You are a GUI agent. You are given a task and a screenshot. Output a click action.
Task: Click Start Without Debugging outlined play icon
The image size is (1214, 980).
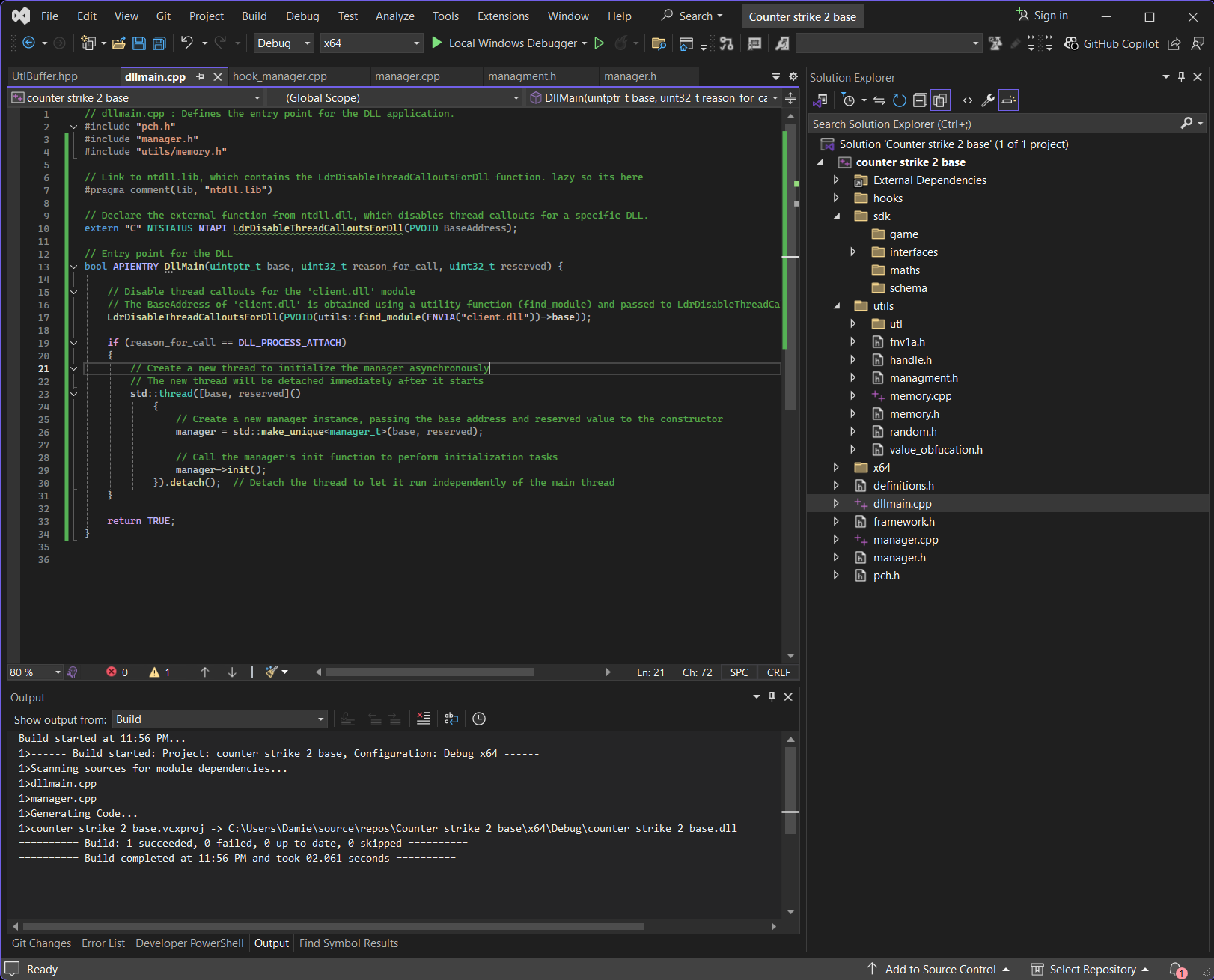click(x=599, y=43)
